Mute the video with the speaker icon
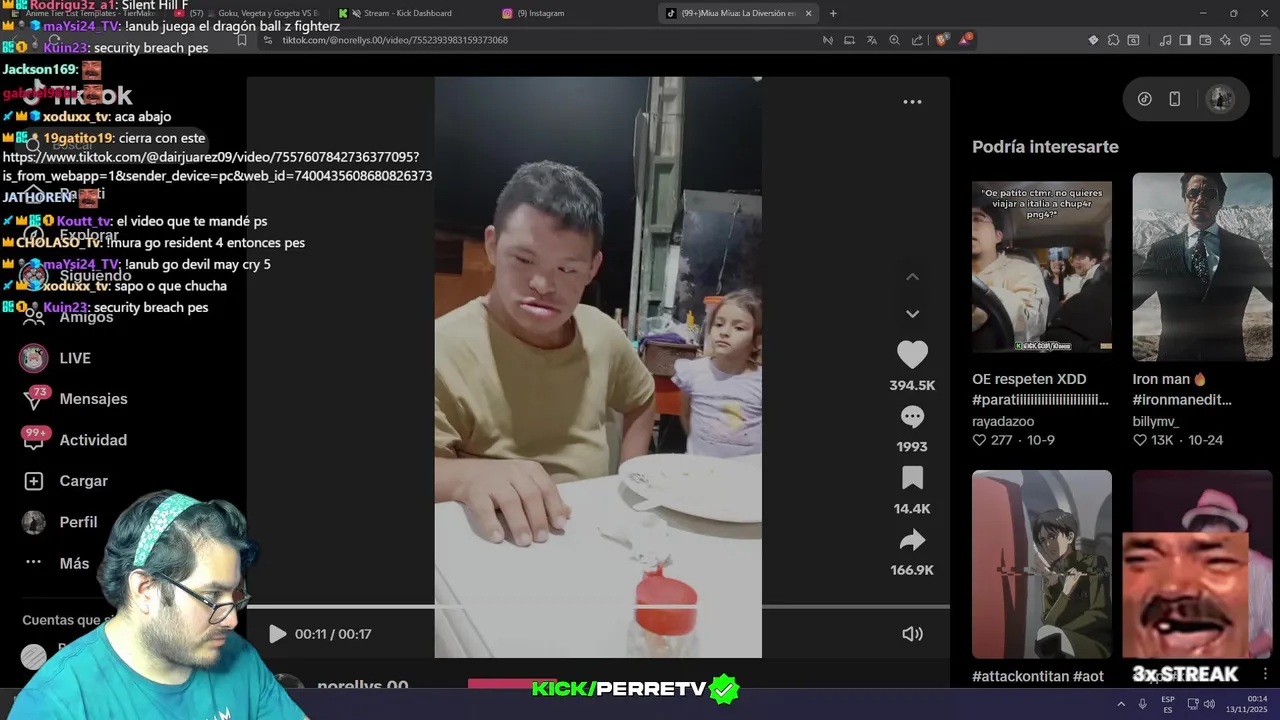Image resolution: width=1280 pixels, height=720 pixels. click(912, 634)
